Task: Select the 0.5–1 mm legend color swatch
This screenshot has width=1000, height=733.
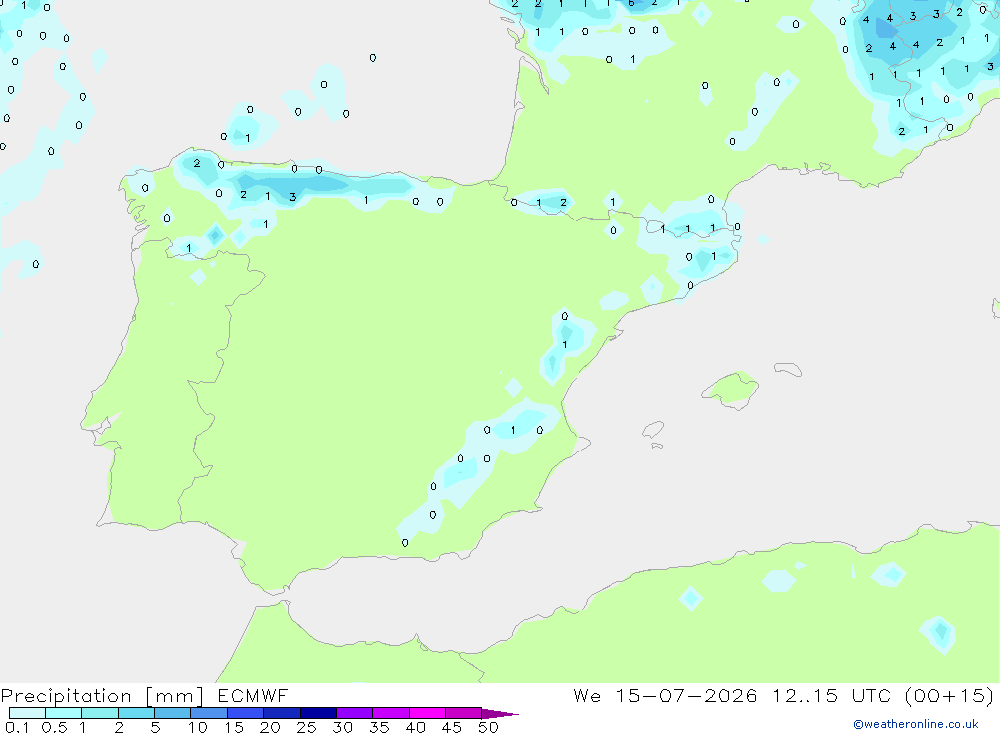Action: pyautogui.click(x=64, y=713)
